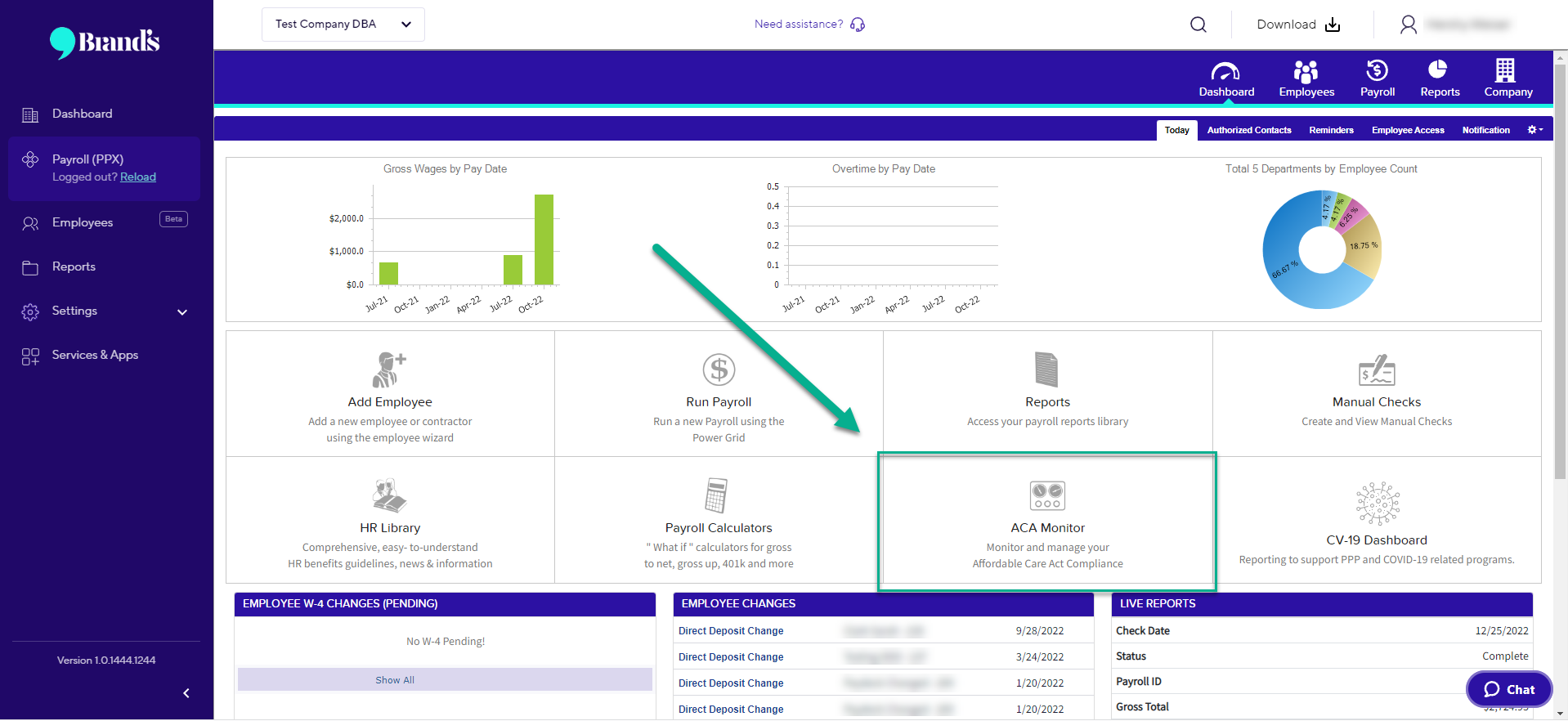Click the Need assistance? link
Screen dimensions: 1568x721
[798, 25]
